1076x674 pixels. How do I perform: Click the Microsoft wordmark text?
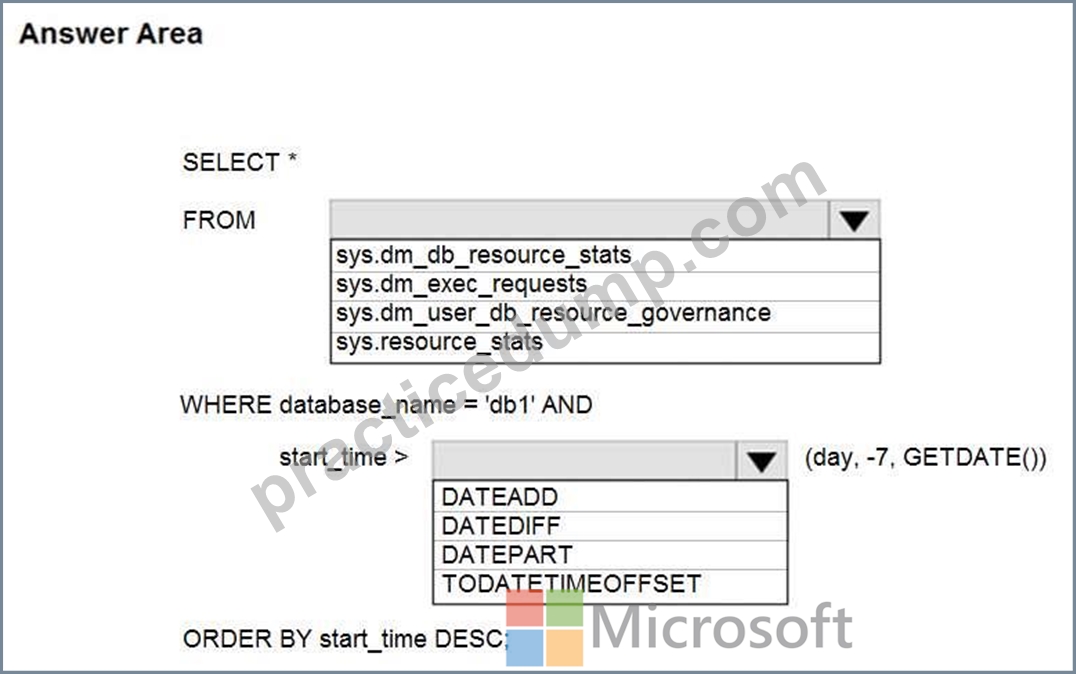pos(721,626)
